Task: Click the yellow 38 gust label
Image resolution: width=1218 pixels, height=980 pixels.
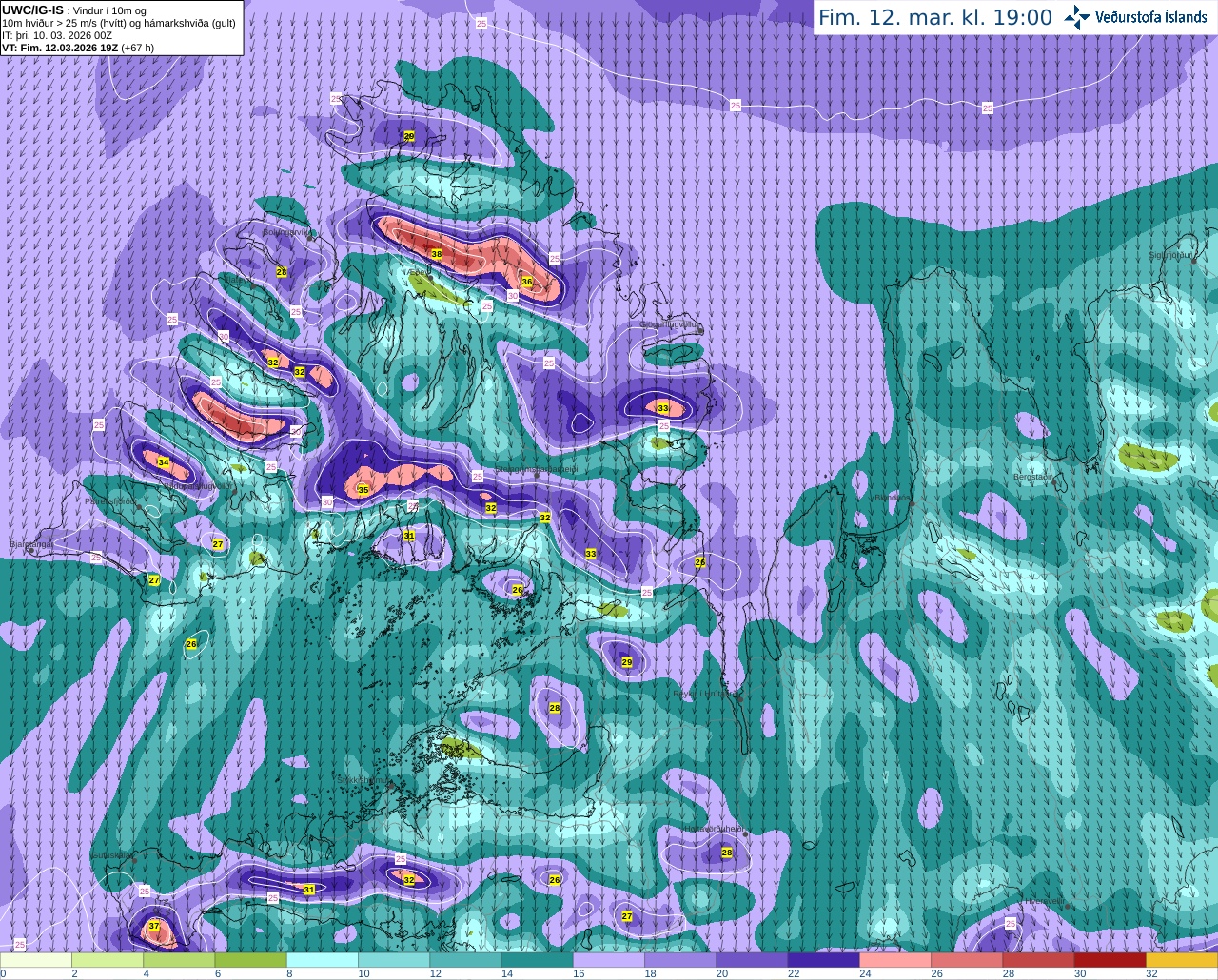Action: 437,254
